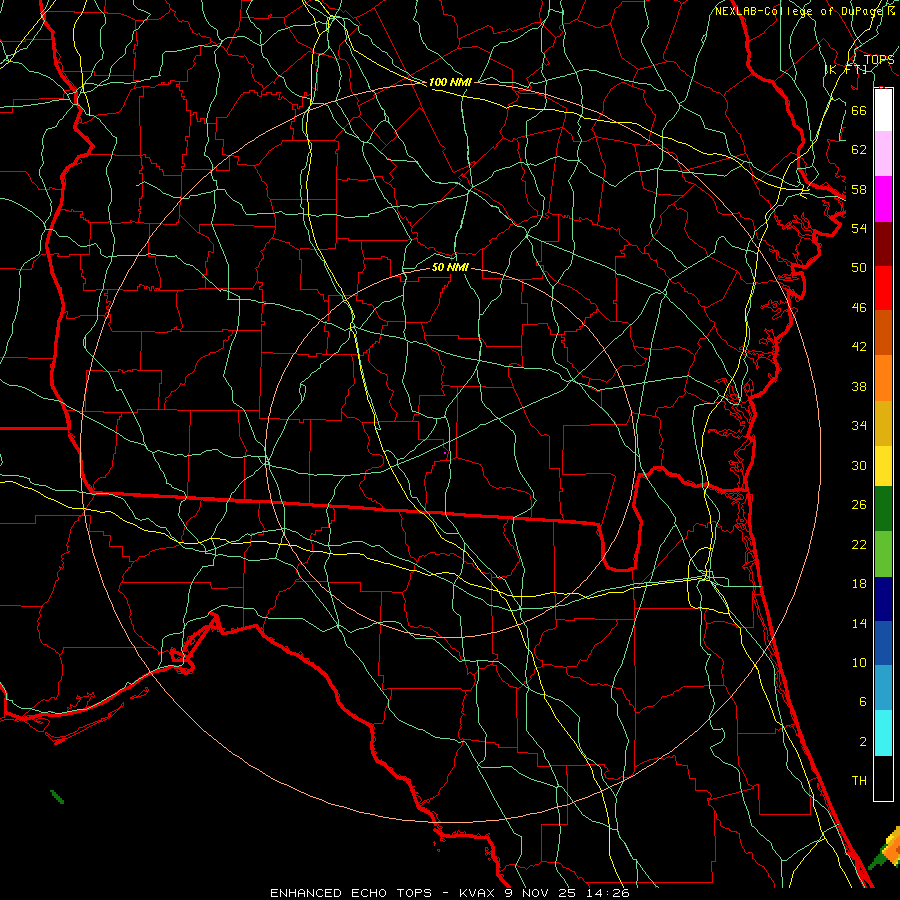The width and height of the screenshot is (900, 900).
Task: Click the legend value 30
Action: (859, 465)
